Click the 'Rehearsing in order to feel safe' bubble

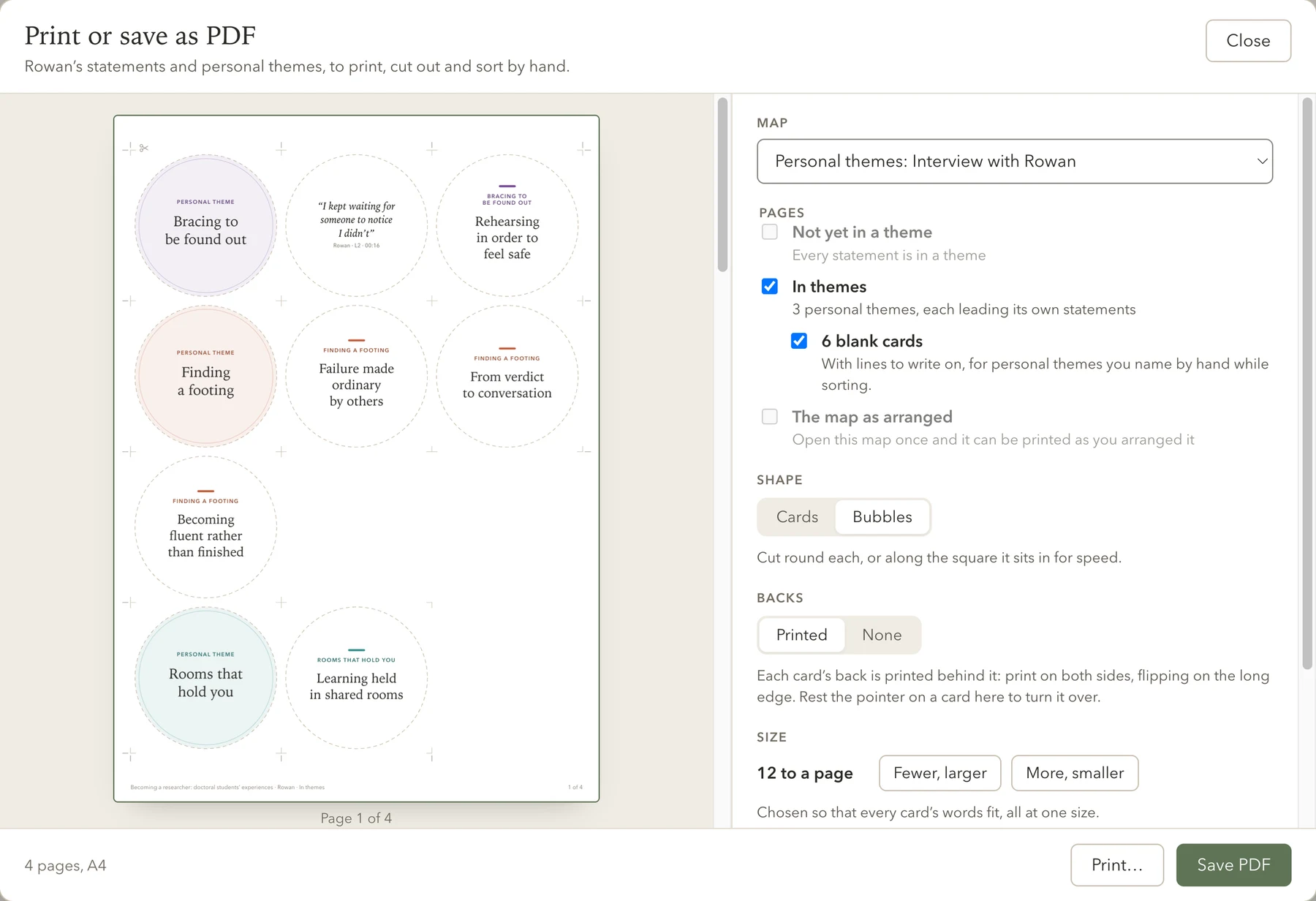pos(507,225)
